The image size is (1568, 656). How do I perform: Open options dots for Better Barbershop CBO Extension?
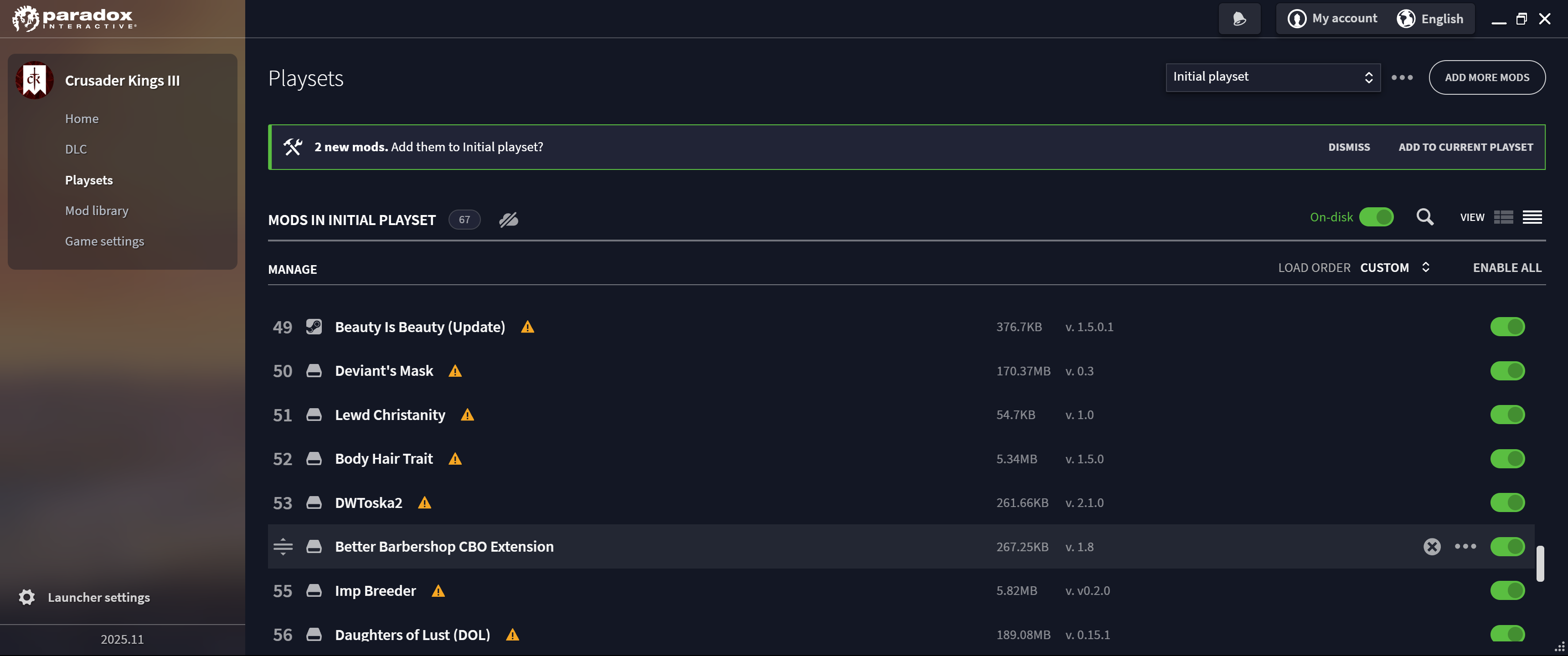click(1465, 547)
